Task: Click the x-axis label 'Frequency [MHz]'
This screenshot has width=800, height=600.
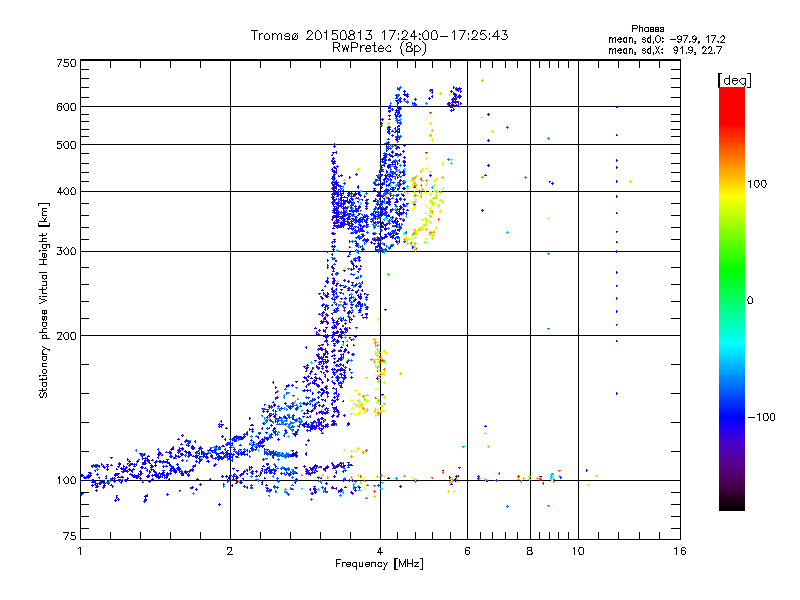Action: (x=379, y=564)
